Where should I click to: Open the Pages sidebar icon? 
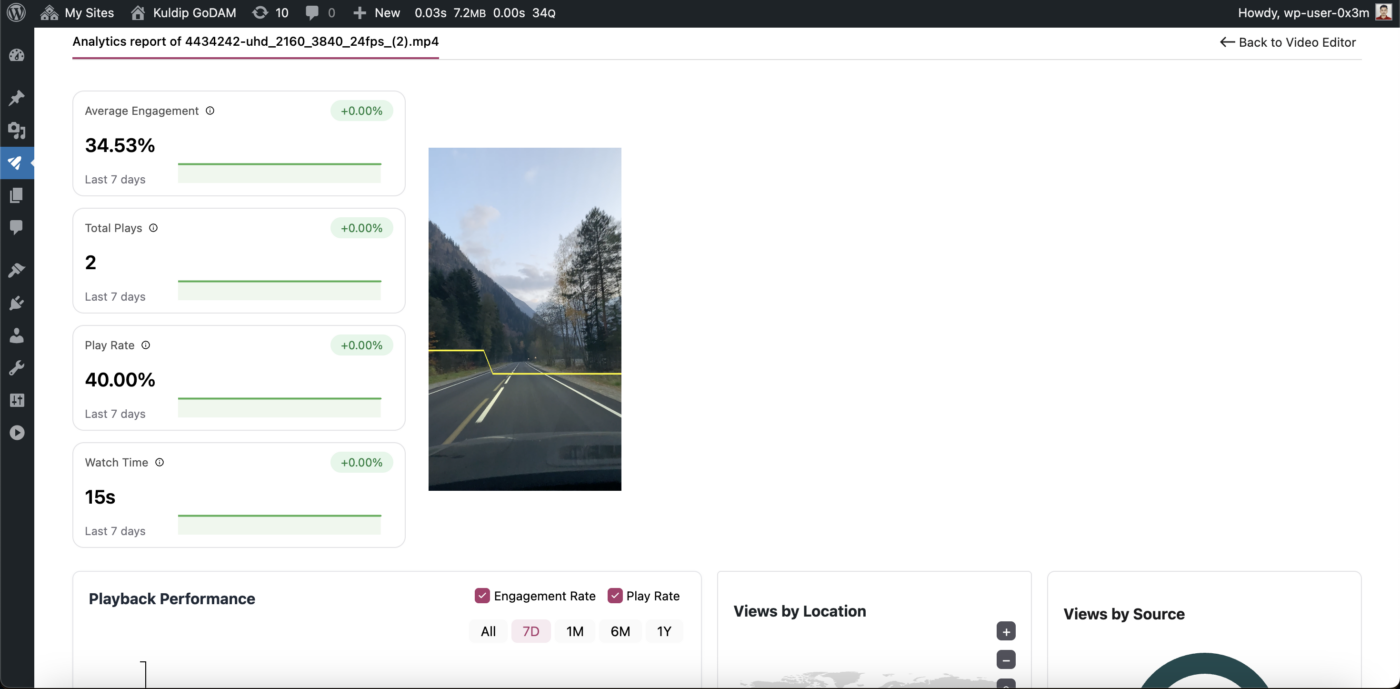point(16,195)
